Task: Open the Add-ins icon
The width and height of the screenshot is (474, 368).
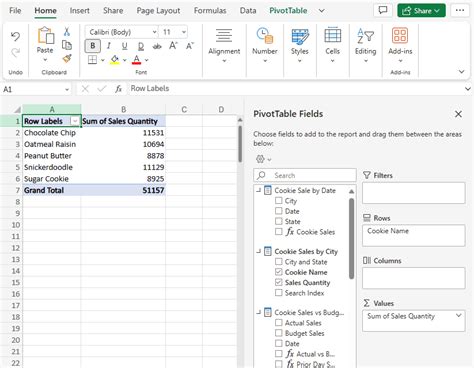Action: click(x=400, y=36)
